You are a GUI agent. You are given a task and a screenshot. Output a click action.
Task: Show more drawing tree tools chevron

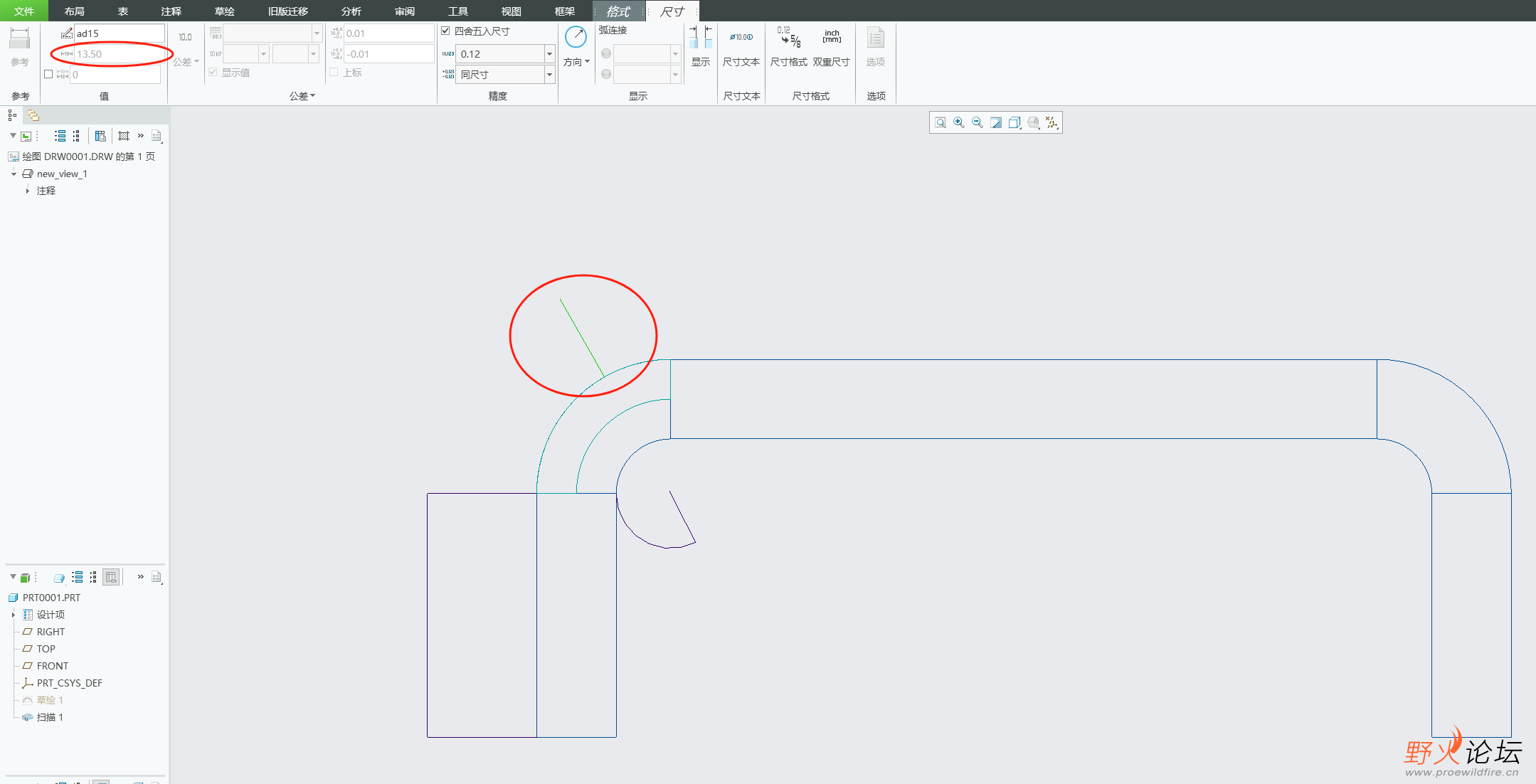point(141,136)
